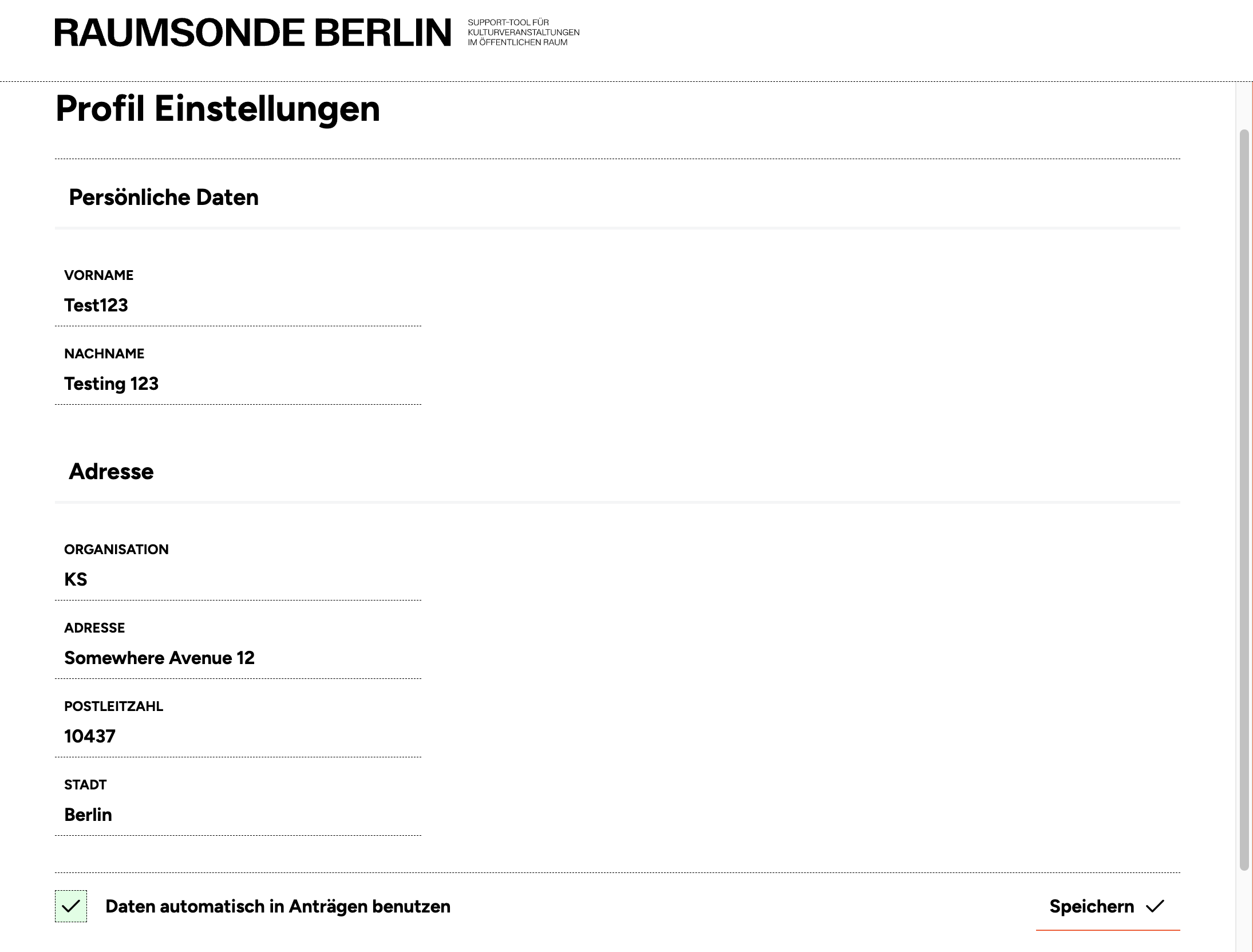1253x952 pixels.
Task: Click the RAUMSONDE BERLIN logo
Action: pyautogui.click(x=252, y=33)
